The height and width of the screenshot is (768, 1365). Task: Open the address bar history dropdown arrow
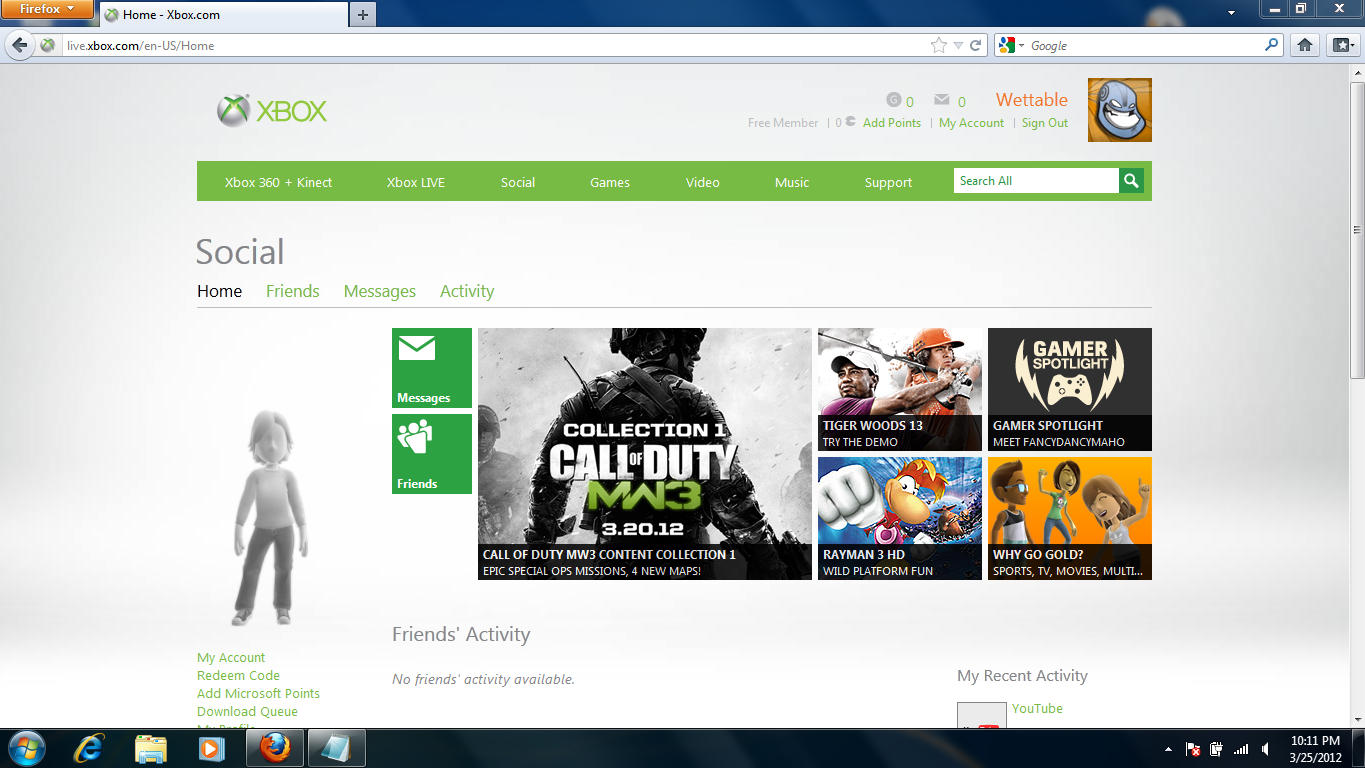click(x=958, y=45)
